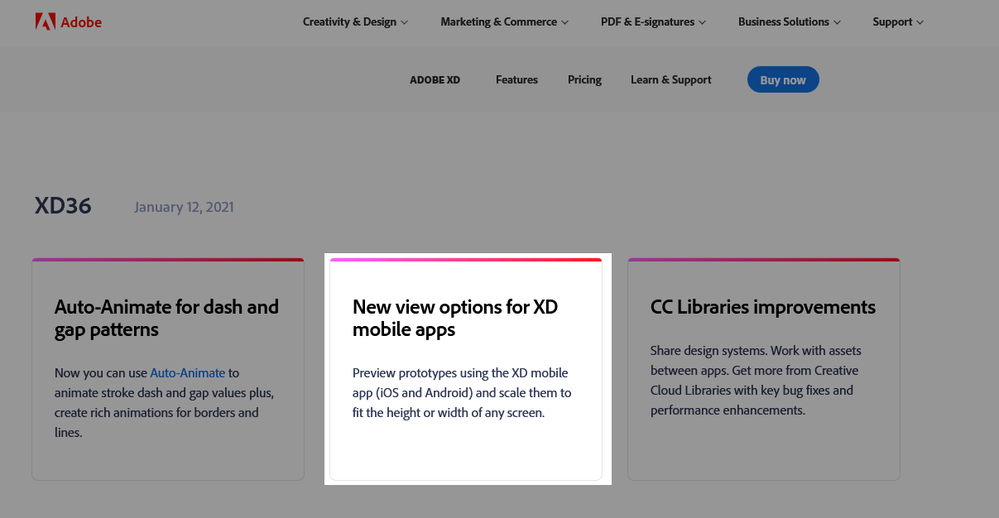Click the 'Share design systems' description text
This screenshot has height=518, width=999.
coord(756,380)
